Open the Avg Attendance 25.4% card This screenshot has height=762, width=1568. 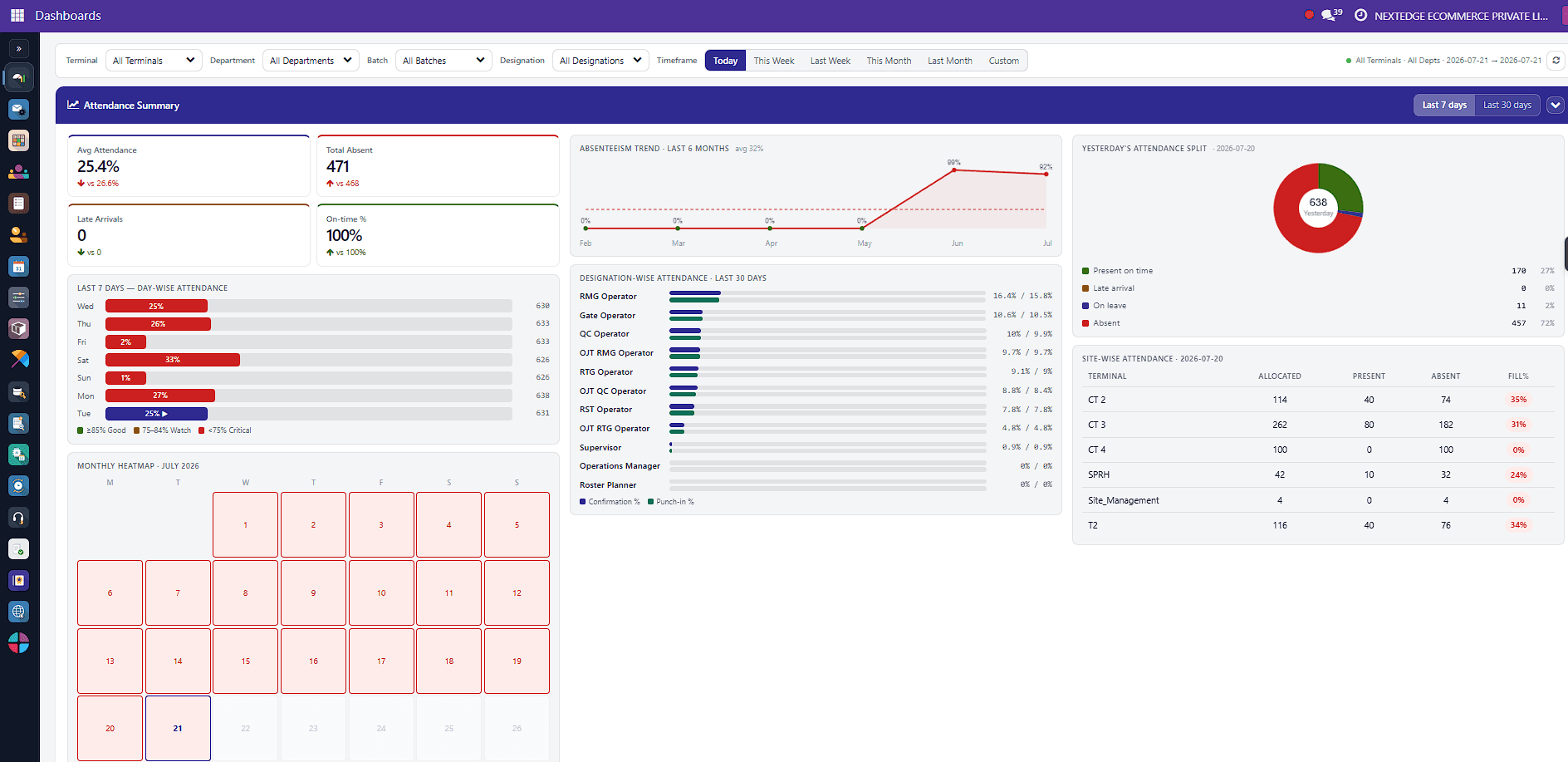(189, 166)
